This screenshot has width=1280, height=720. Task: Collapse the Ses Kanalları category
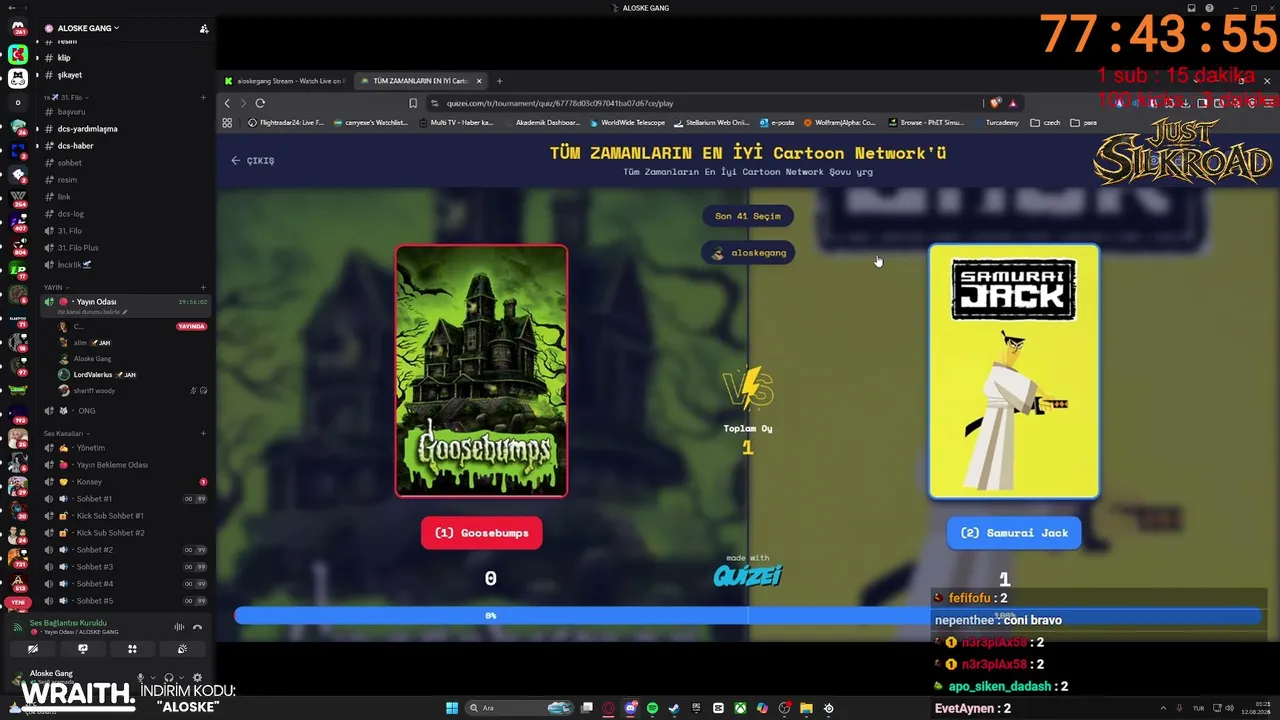tap(65, 433)
